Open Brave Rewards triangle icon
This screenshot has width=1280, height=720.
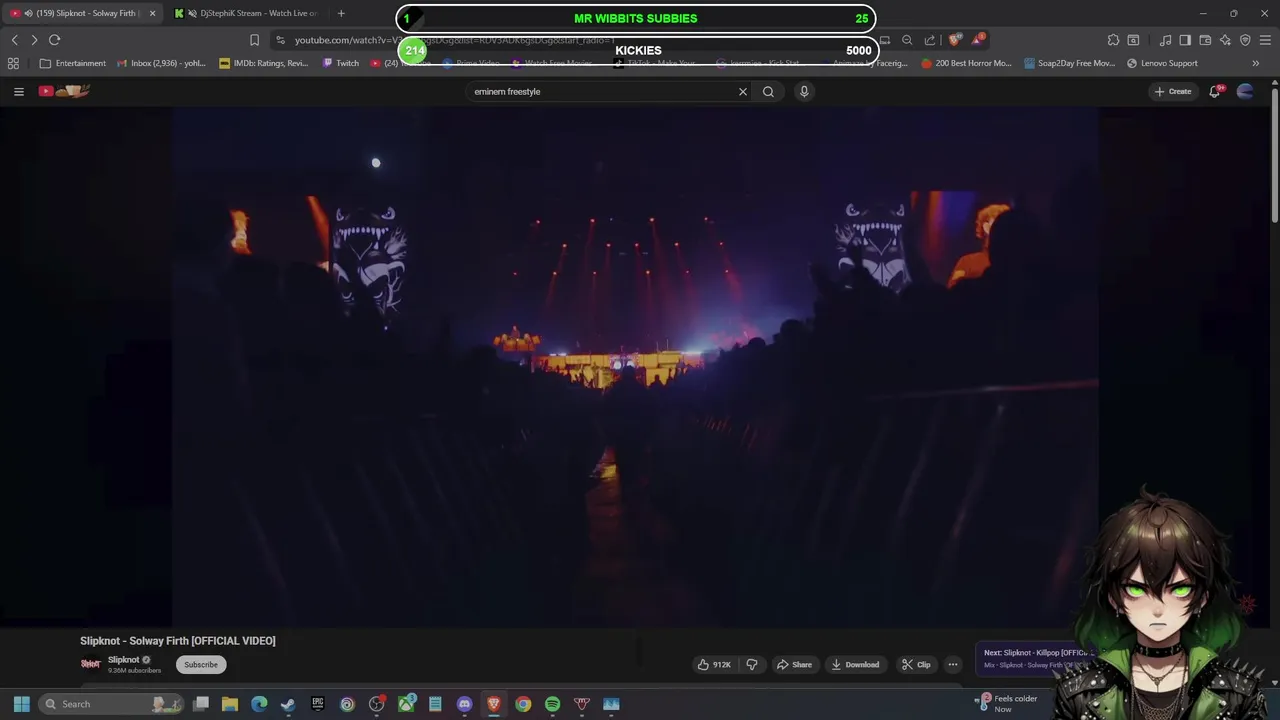tap(979, 40)
